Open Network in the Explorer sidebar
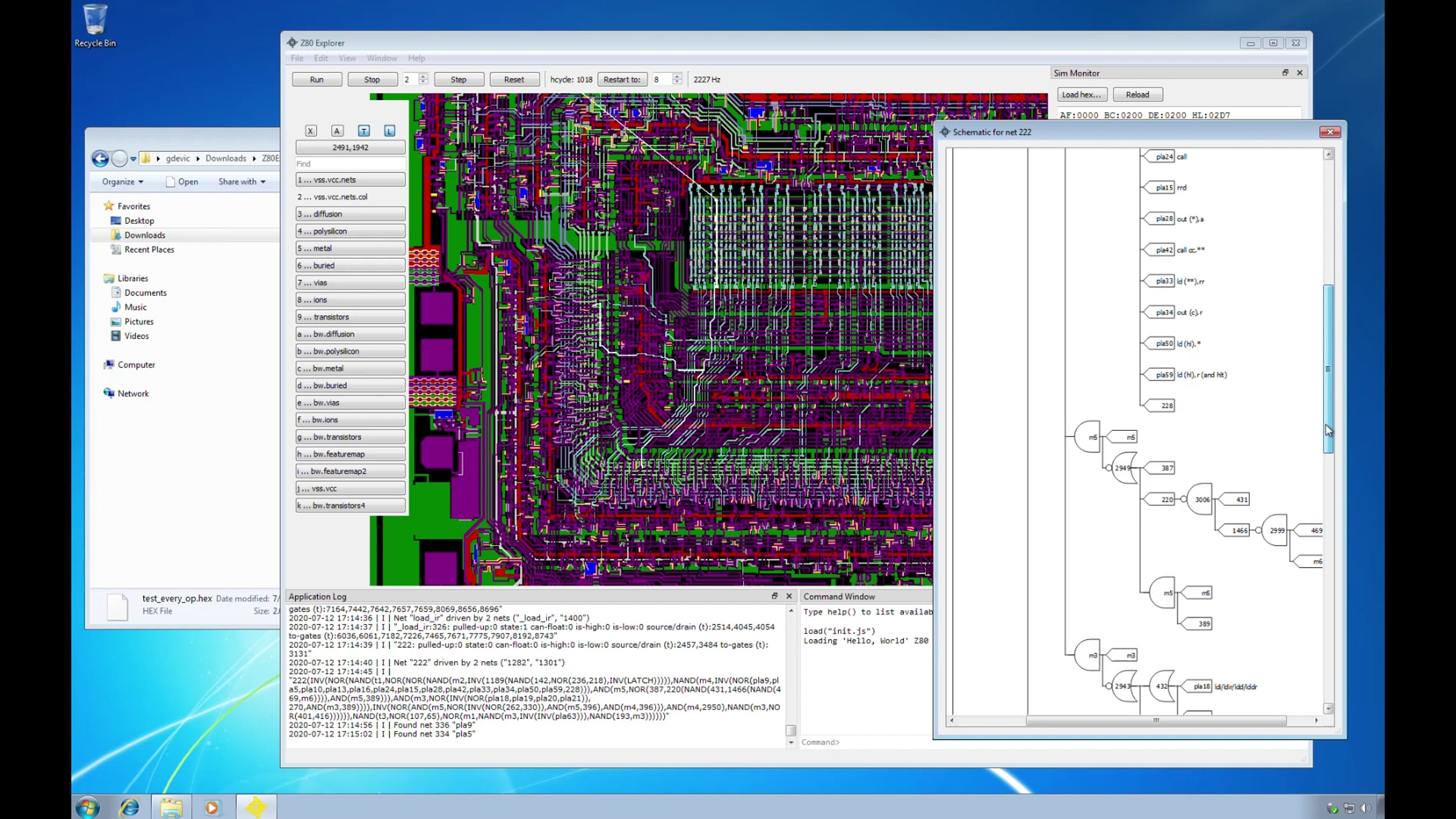1456x819 pixels. (x=133, y=393)
